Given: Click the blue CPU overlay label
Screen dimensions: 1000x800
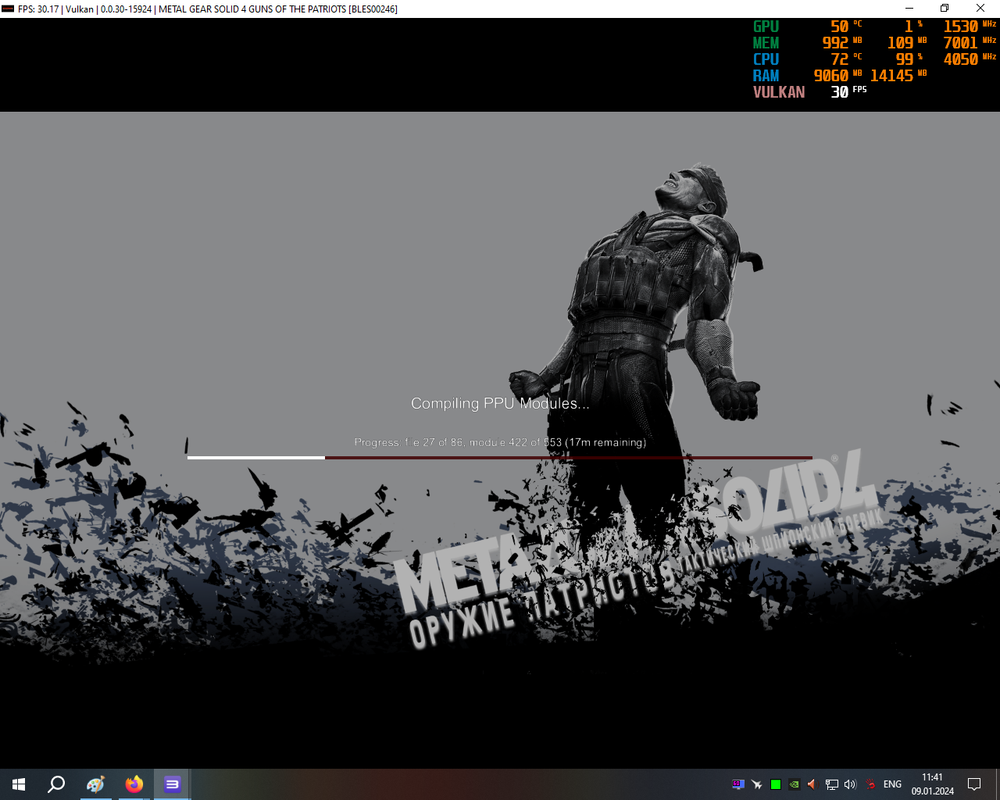Looking at the screenshot, I should coord(766,59).
